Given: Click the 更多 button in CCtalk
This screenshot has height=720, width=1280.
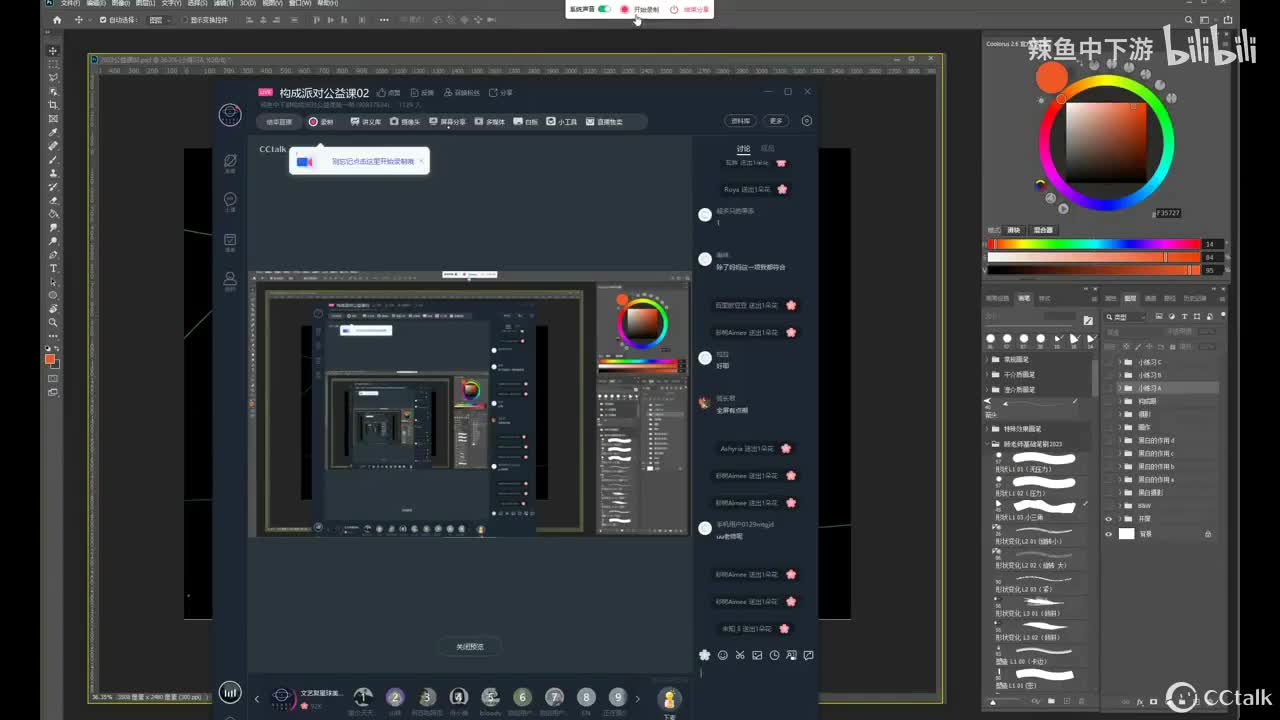Looking at the screenshot, I should coord(776,121).
